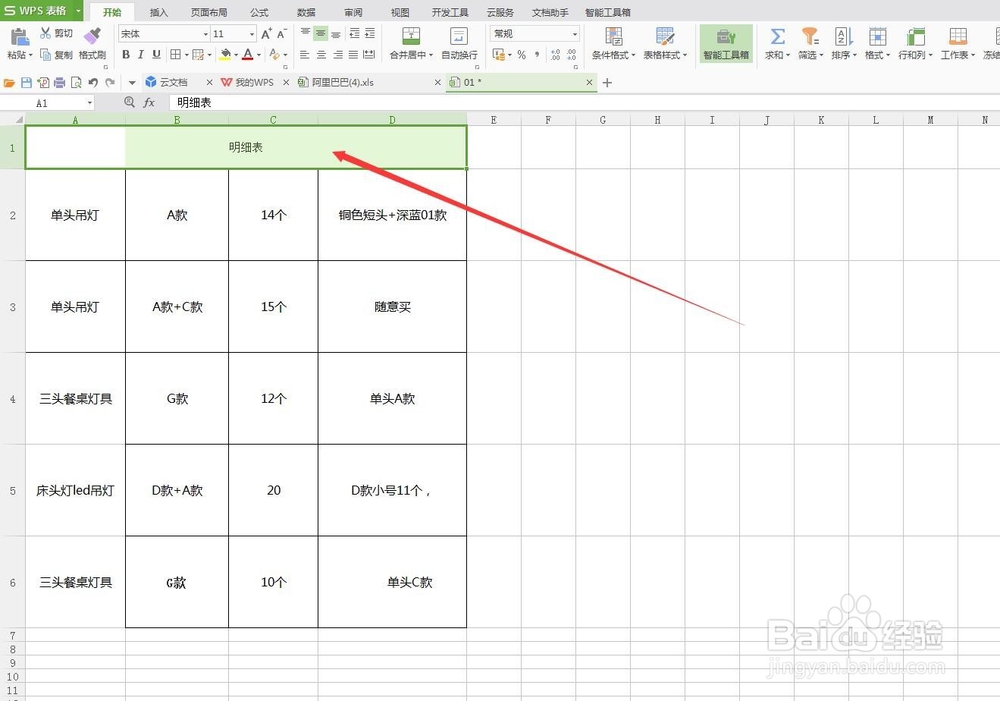Screen dimensions: 1000x701
Task: Open the font color swatch picker
Action: pos(249,54)
